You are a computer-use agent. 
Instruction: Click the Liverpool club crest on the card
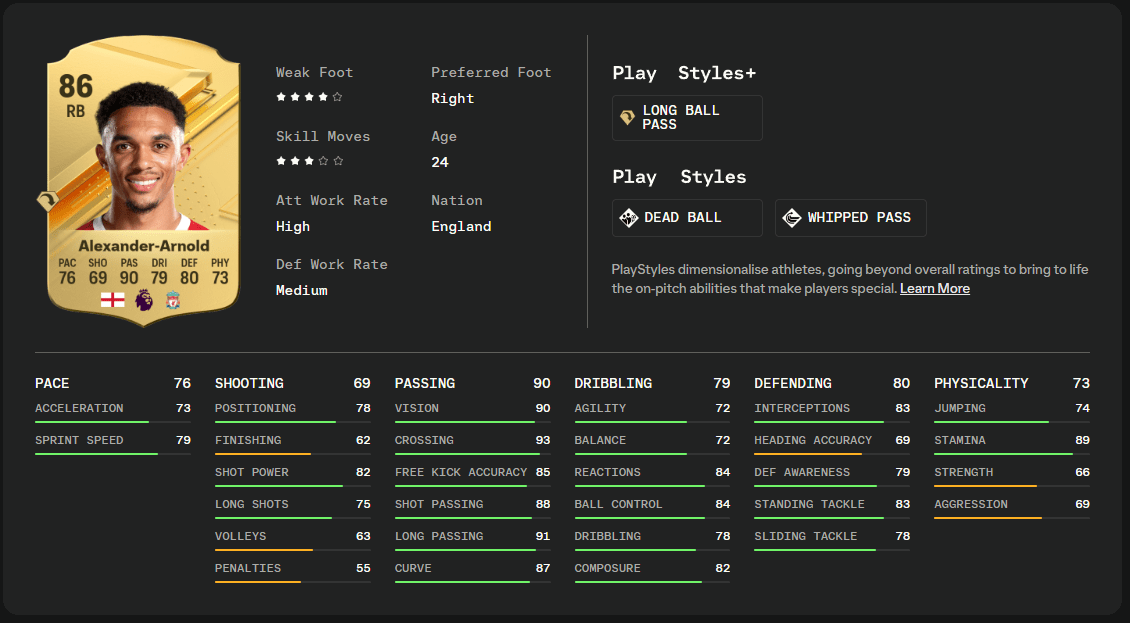tap(172, 300)
